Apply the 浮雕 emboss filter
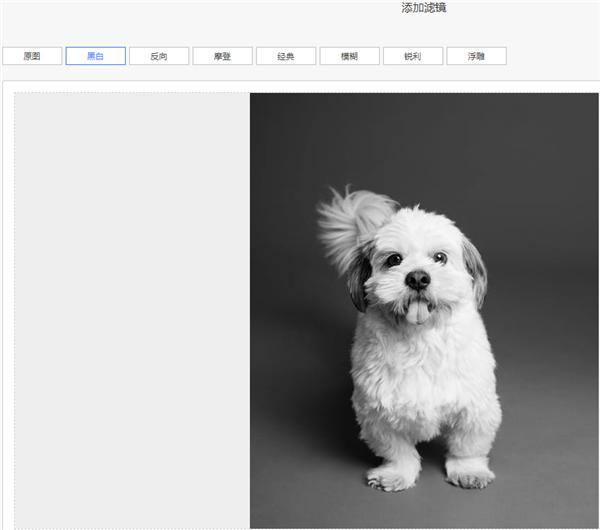The height and width of the screenshot is (530, 600). pos(476,56)
